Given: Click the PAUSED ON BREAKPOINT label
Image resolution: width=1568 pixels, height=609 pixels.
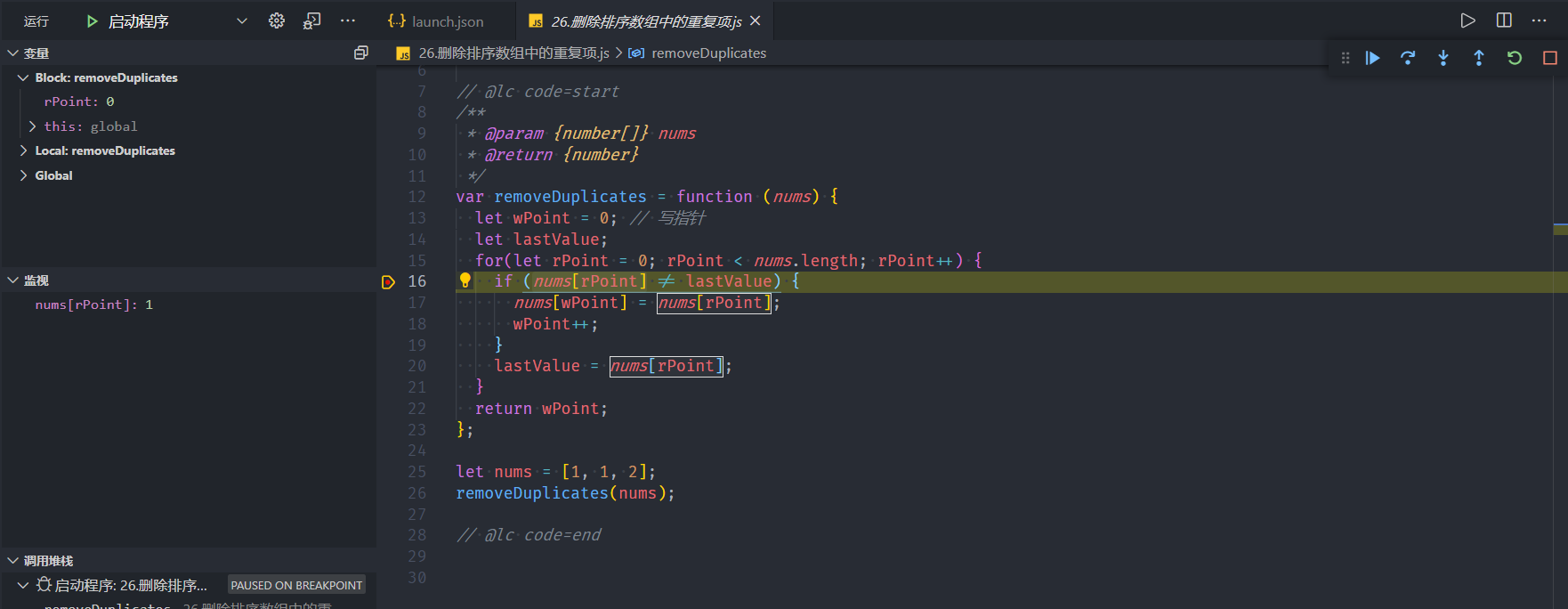Looking at the screenshot, I should click(x=296, y=585).
